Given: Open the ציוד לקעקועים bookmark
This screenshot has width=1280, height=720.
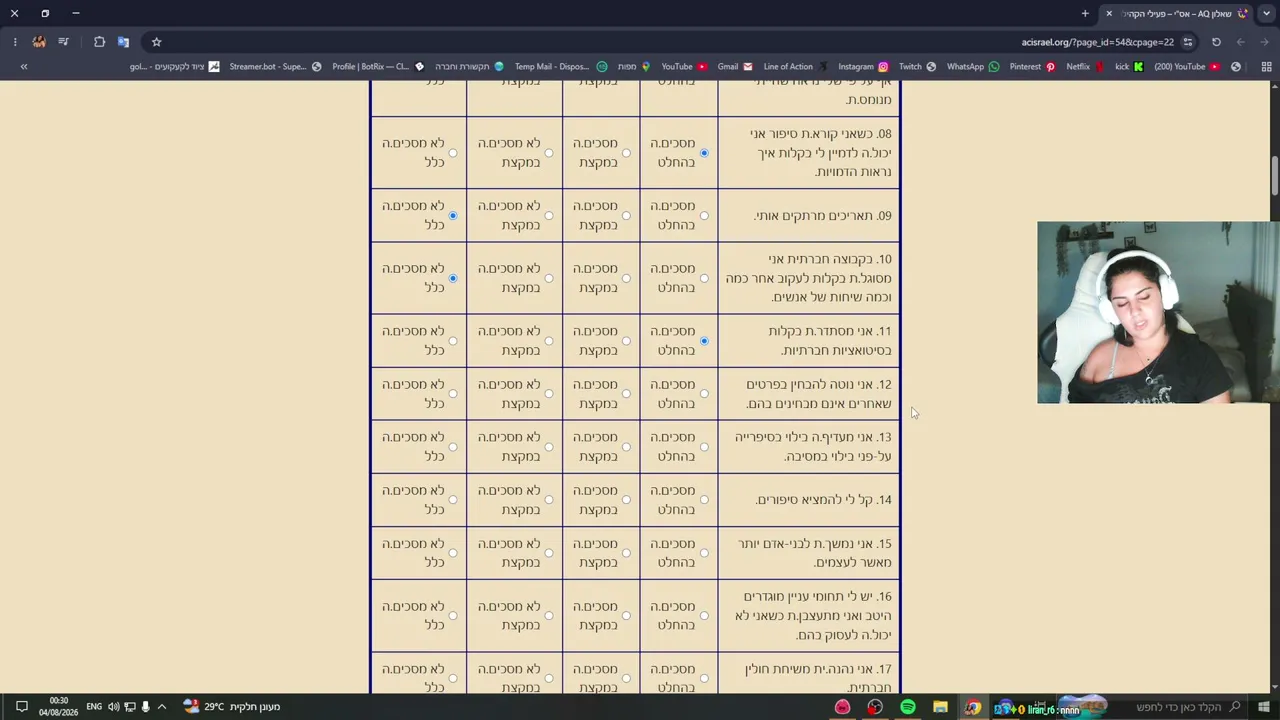Looking at the screenshot, I should click(174, 67).
